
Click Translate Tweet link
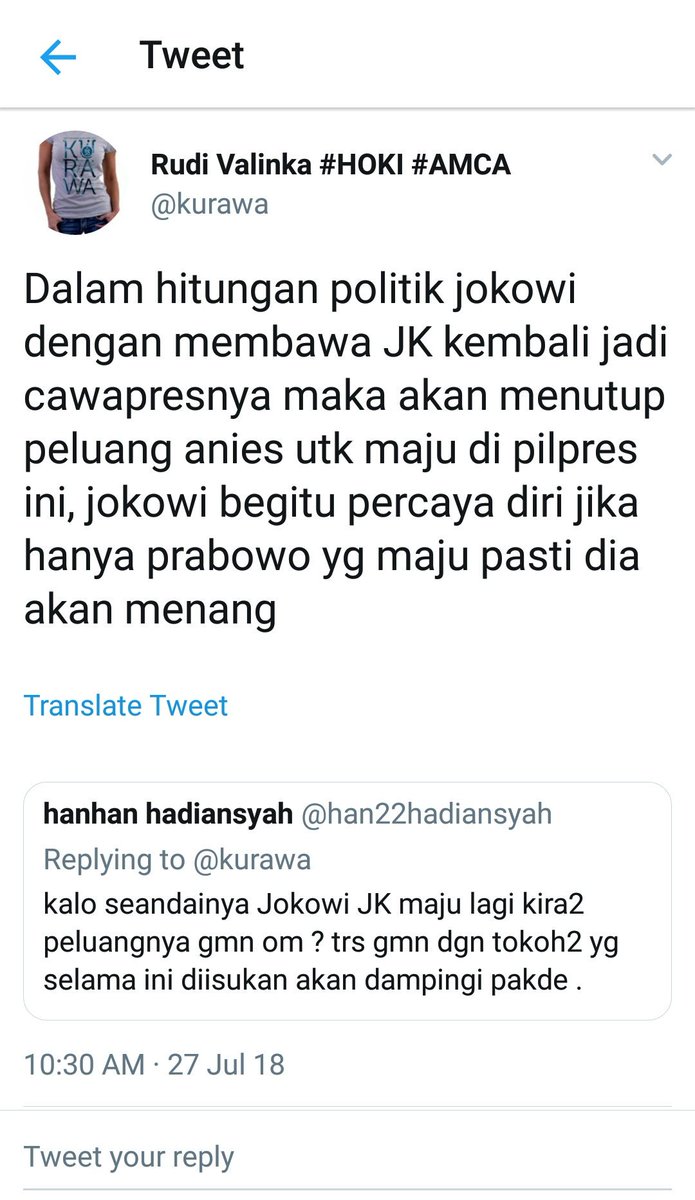(x=126, y=705)
